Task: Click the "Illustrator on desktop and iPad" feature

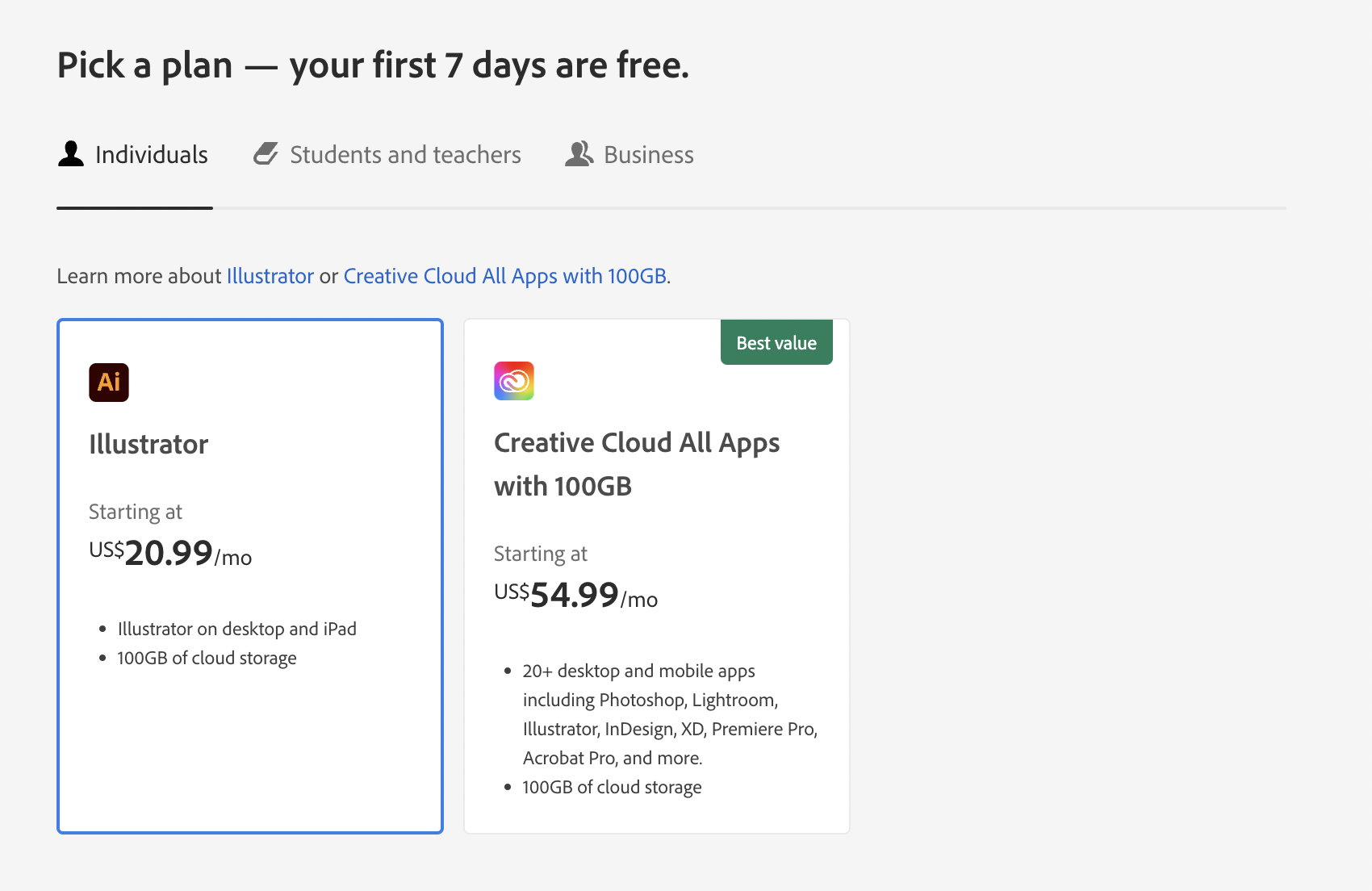Action: [236, 629]
